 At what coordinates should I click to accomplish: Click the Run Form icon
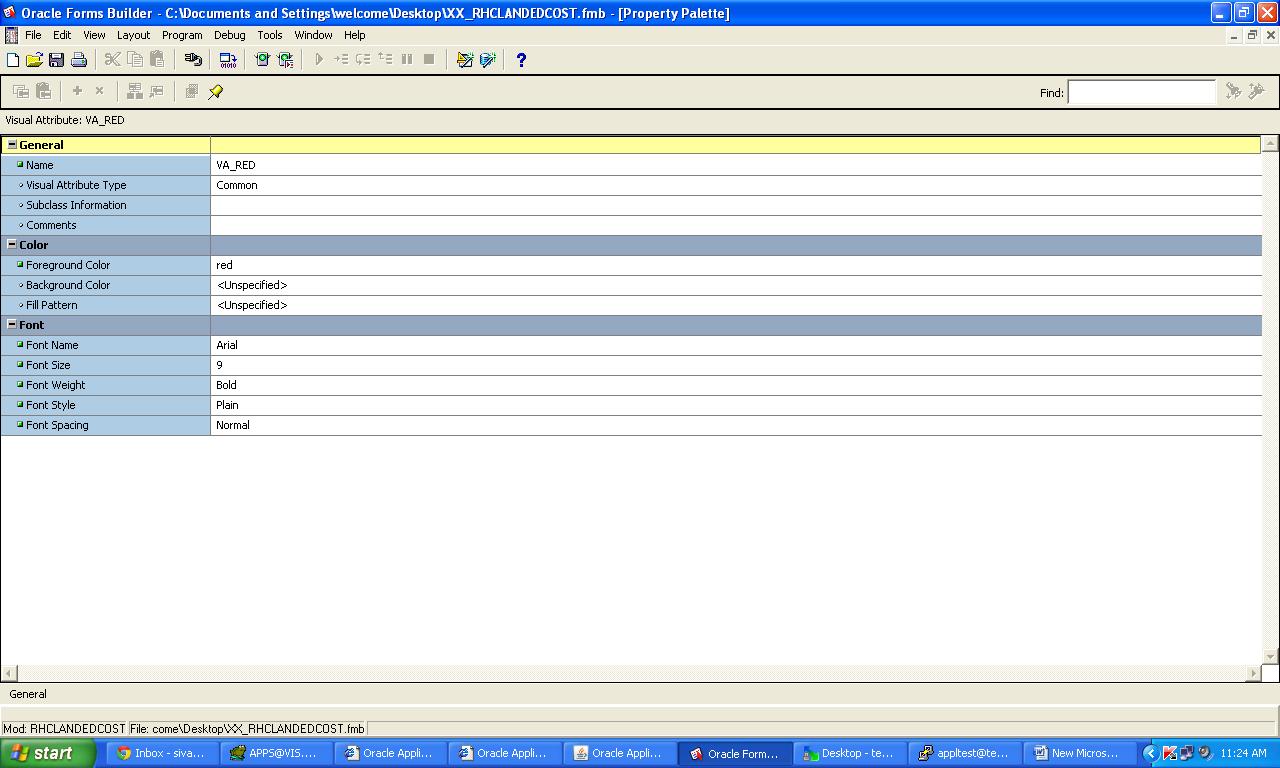(263, 60)
